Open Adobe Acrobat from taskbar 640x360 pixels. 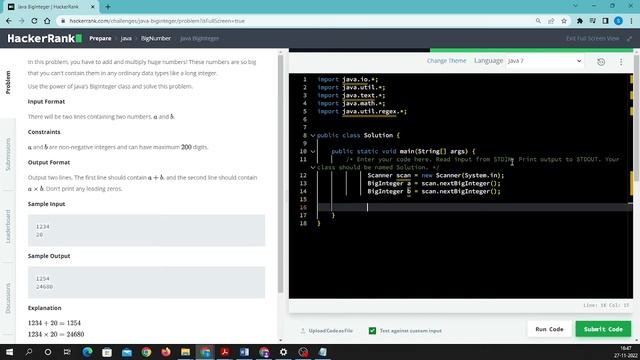pos(224,352)
